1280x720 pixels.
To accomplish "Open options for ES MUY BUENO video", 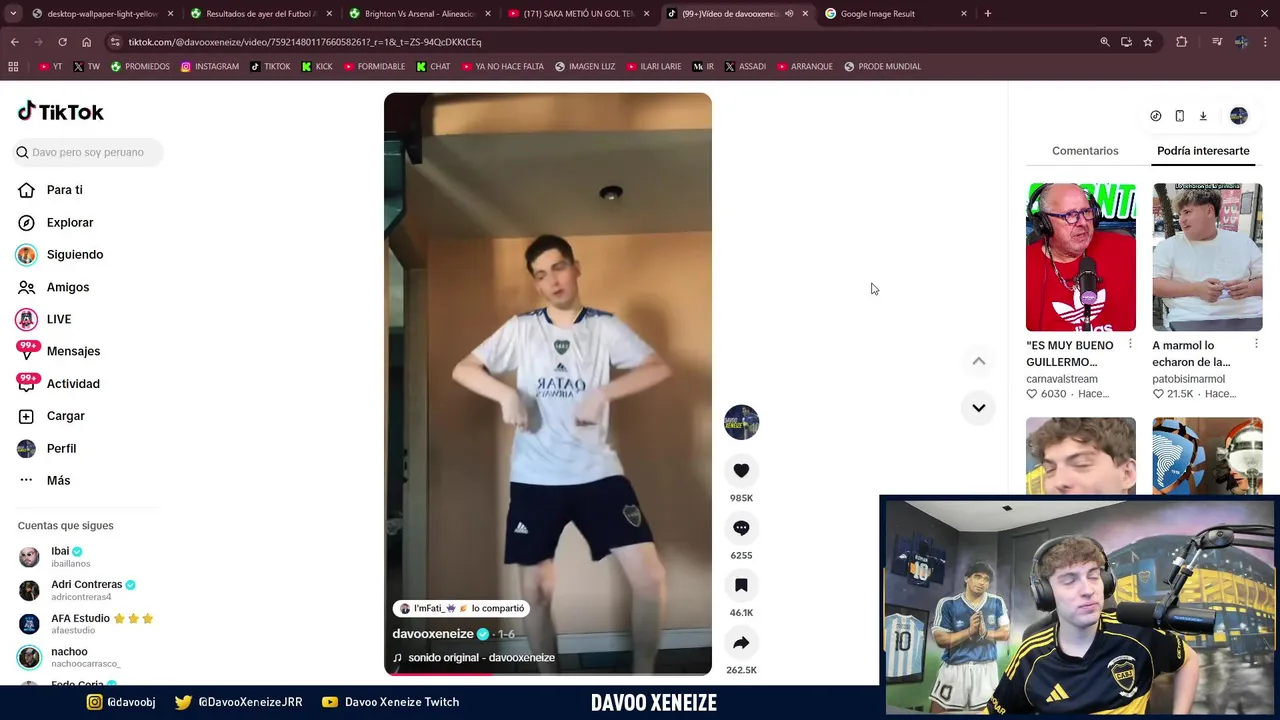I will (x=1130, y=344).
